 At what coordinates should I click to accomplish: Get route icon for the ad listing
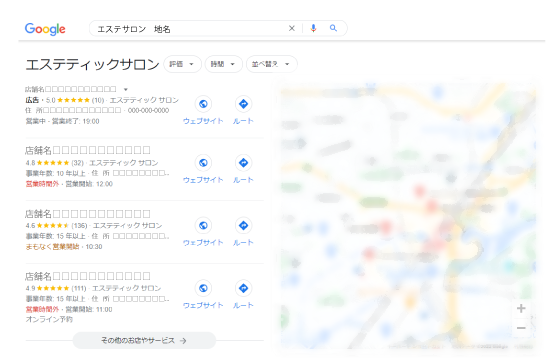pos(243,104)
